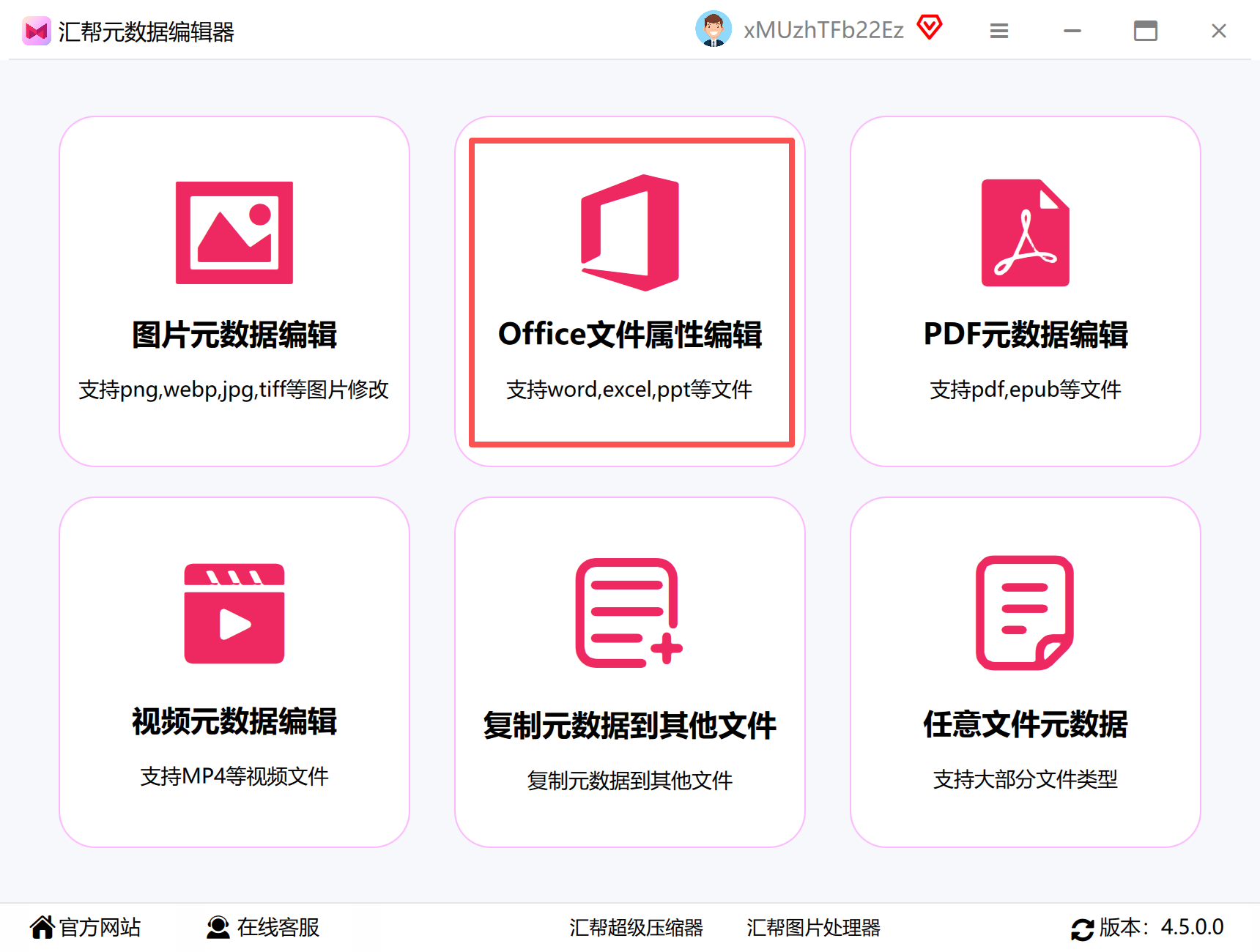This screenshot has height=952, width=1260.
Task: Open PDF元数据编辑 heading
Action: [1026, 335]
